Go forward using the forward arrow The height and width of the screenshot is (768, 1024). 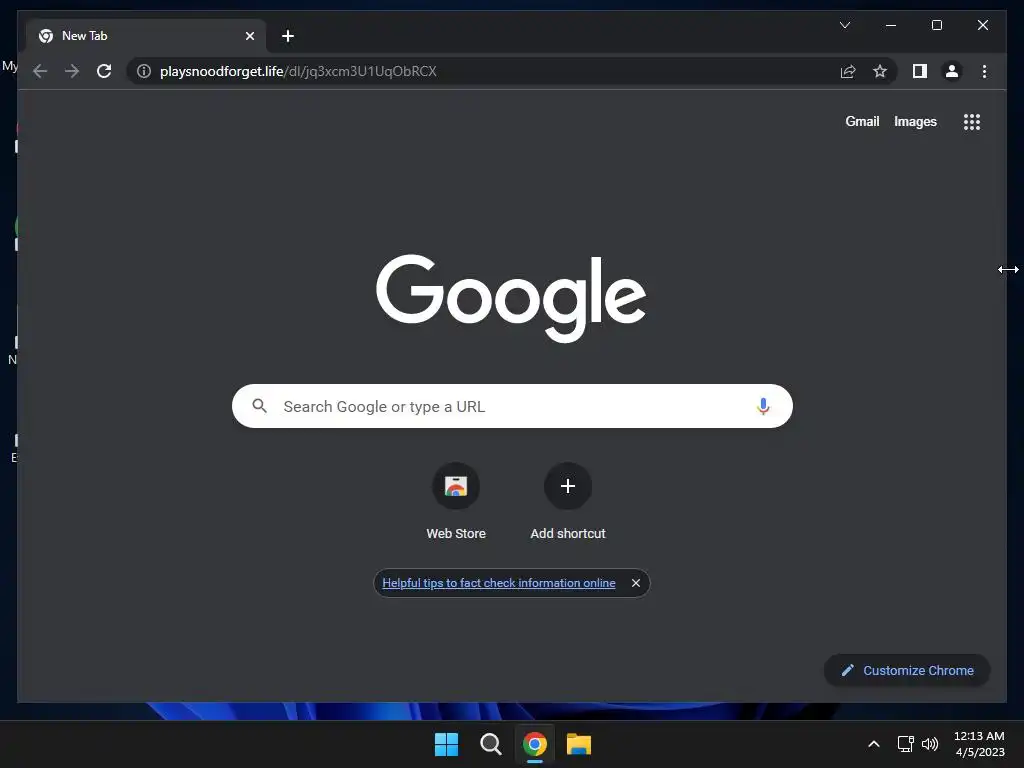(72, 71)
